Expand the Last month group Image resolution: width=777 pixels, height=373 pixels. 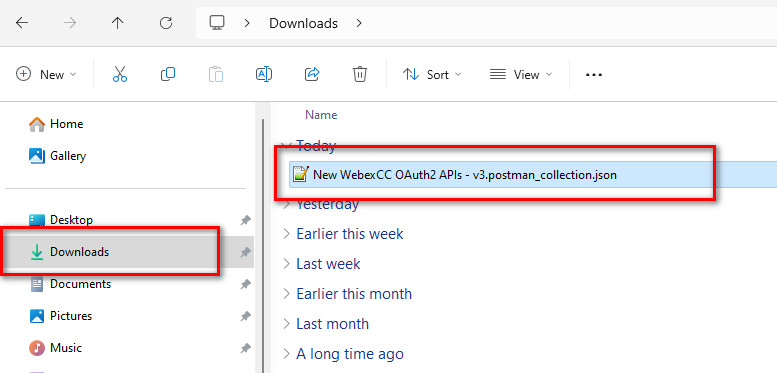tap(286, 324)
